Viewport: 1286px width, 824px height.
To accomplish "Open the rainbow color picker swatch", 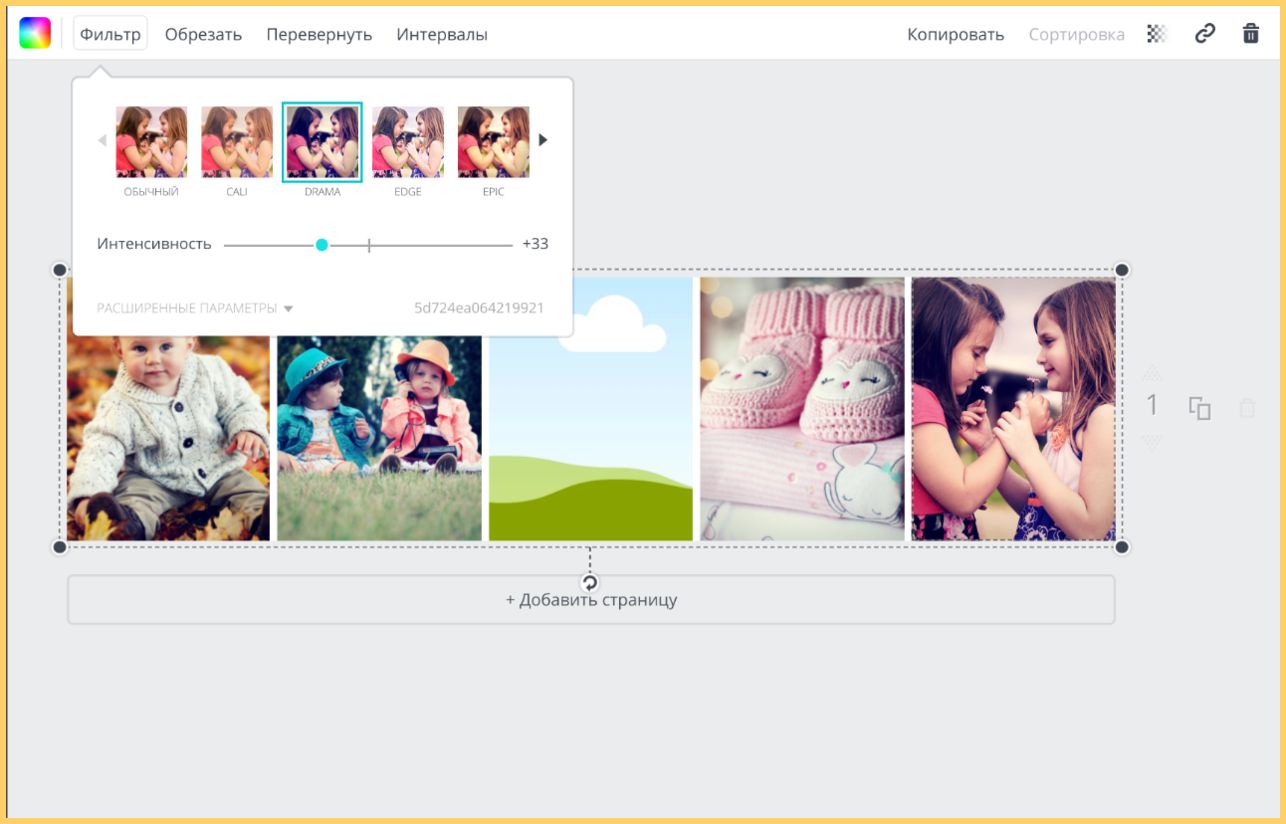I will (35, 33).
